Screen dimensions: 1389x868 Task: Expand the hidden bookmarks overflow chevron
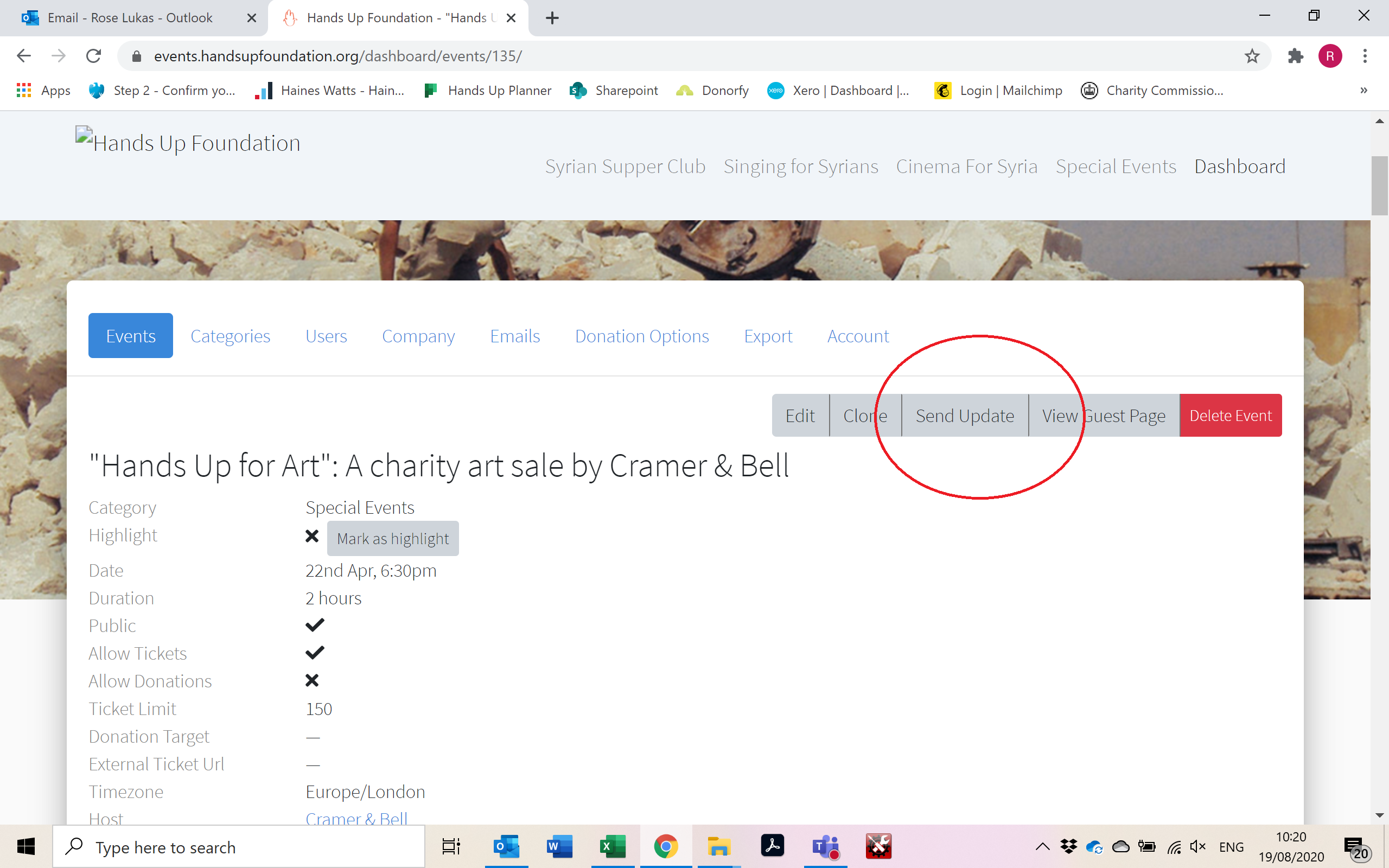coord(1363,90)
